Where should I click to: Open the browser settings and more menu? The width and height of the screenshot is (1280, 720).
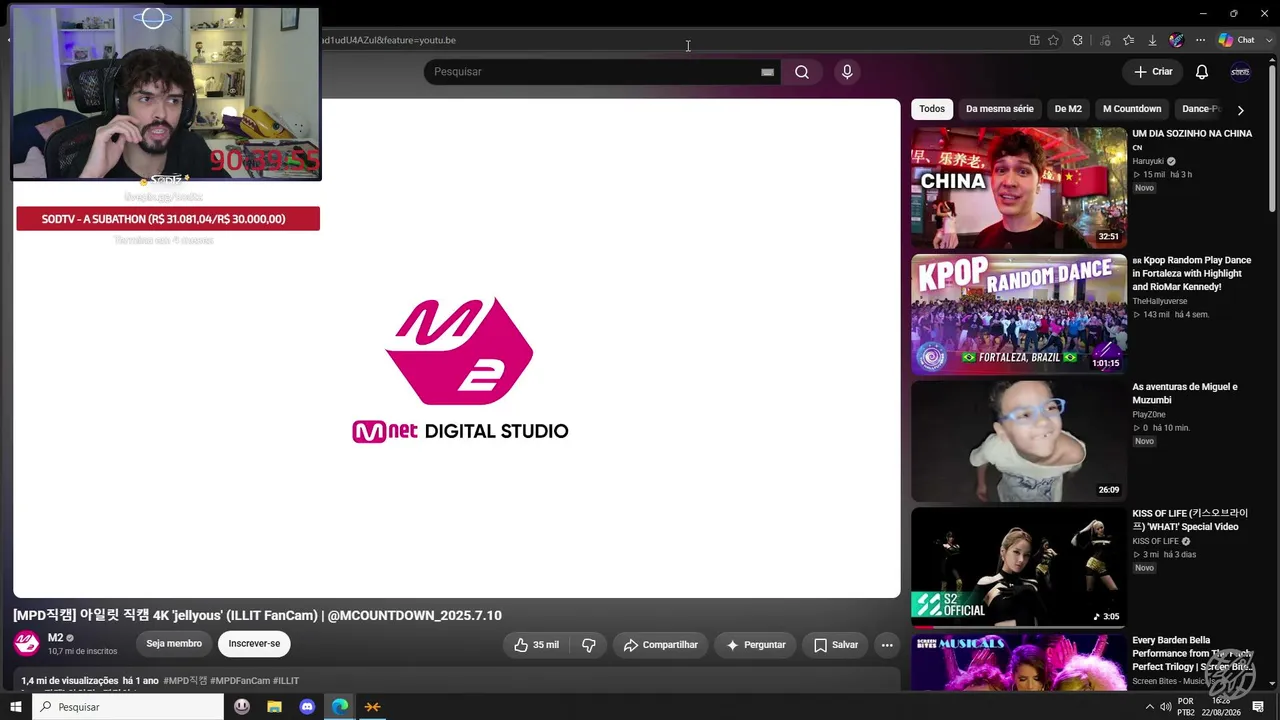tap(1201, 40)
